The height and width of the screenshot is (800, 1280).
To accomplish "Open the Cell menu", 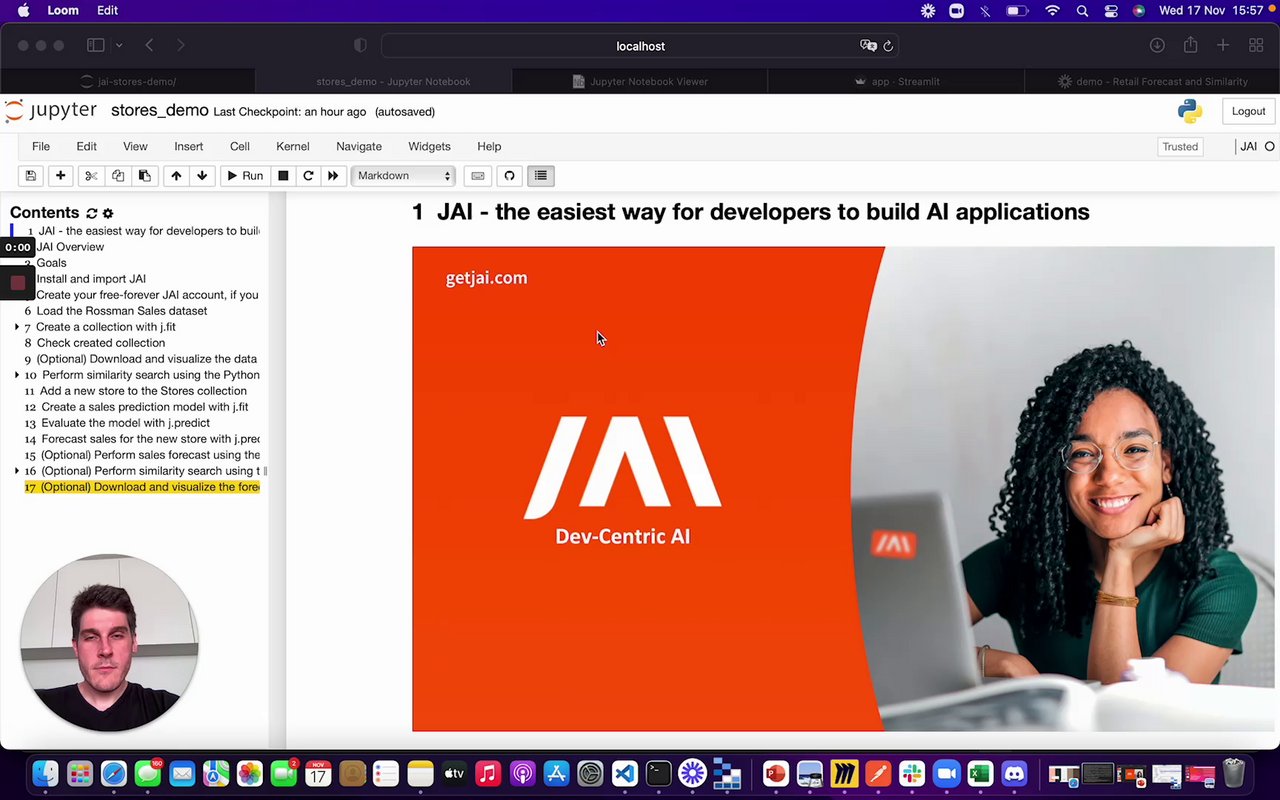I will coord(240,146).
